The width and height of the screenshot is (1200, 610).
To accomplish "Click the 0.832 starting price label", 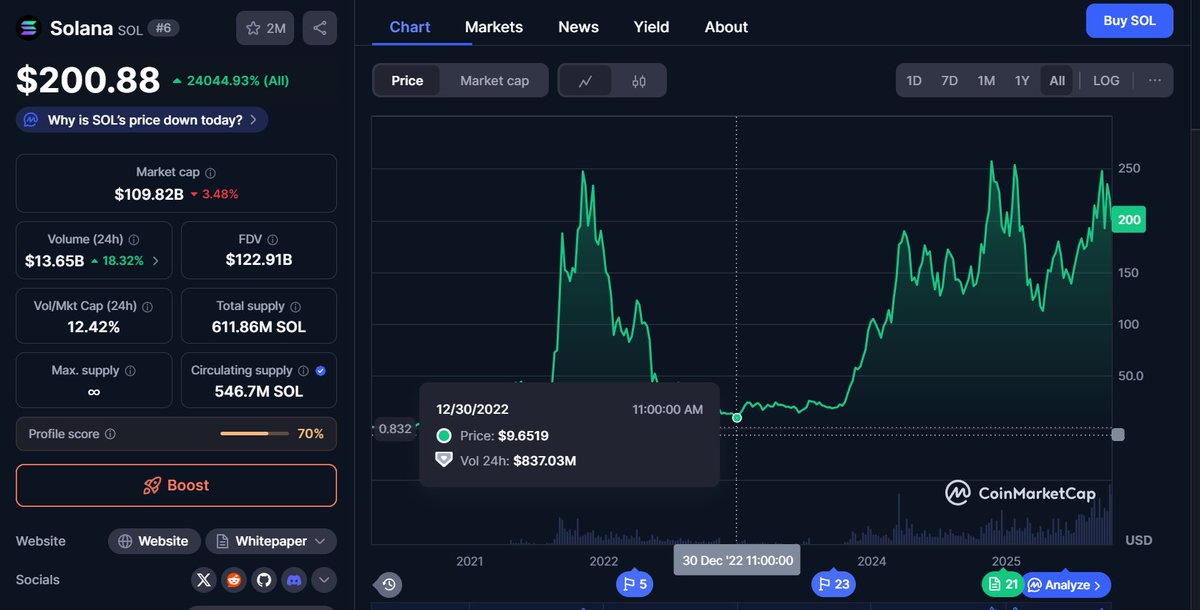I will [393, 429].
